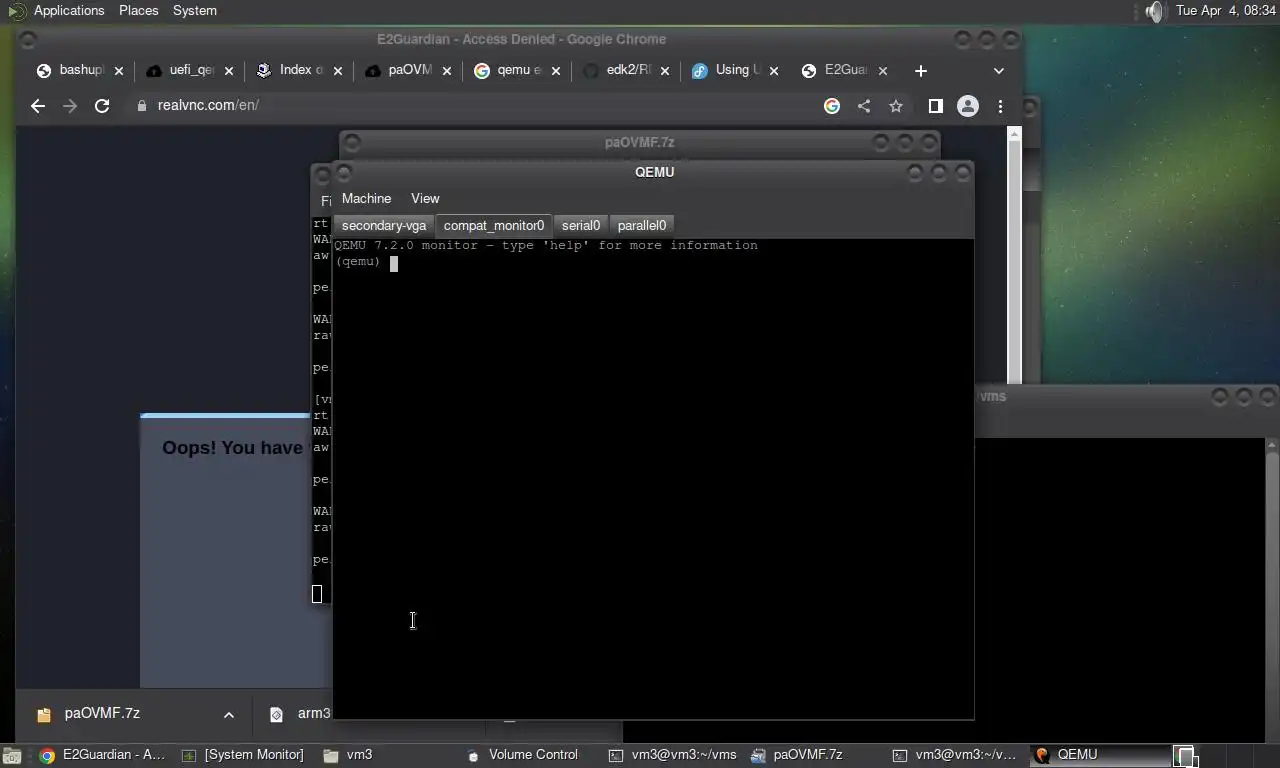Click the paOVMF.7z window title bar

640,143
